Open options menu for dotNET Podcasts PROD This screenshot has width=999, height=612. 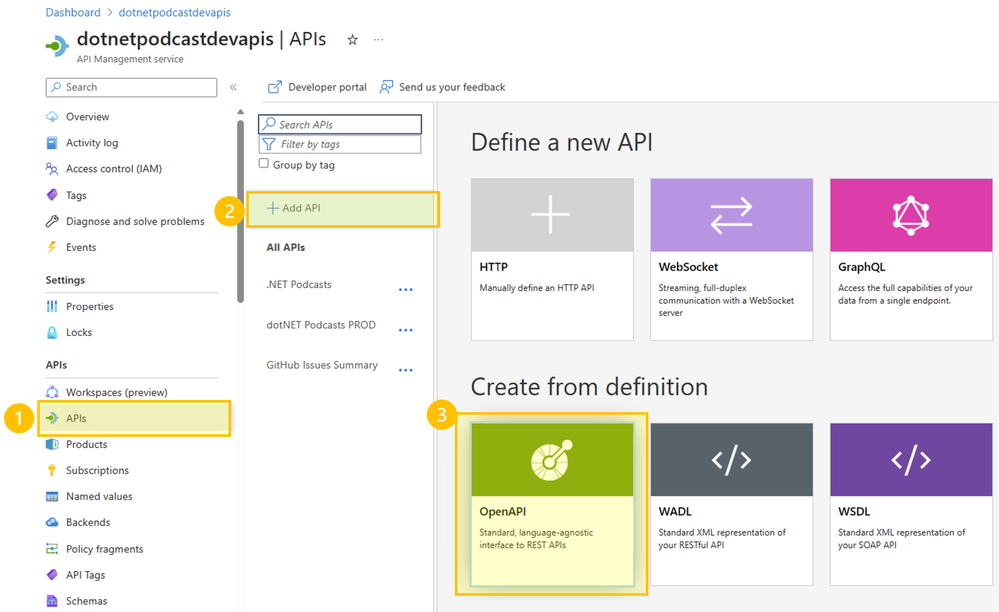click(x=405, y=330)
